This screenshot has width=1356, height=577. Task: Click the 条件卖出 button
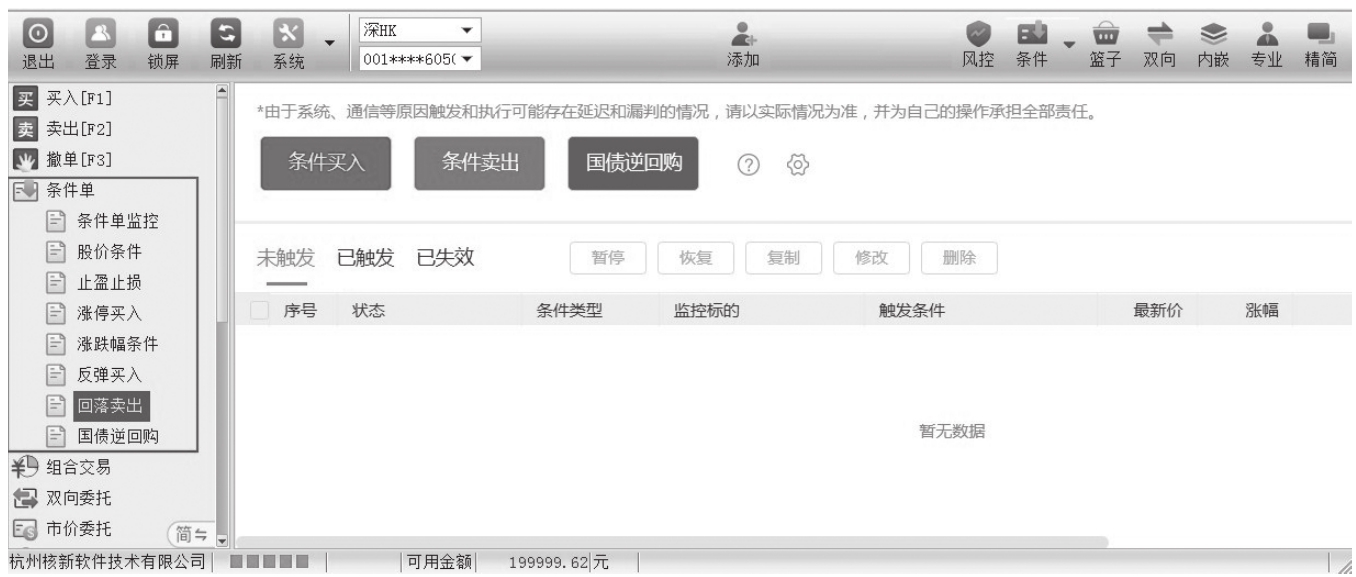(479, 163)
